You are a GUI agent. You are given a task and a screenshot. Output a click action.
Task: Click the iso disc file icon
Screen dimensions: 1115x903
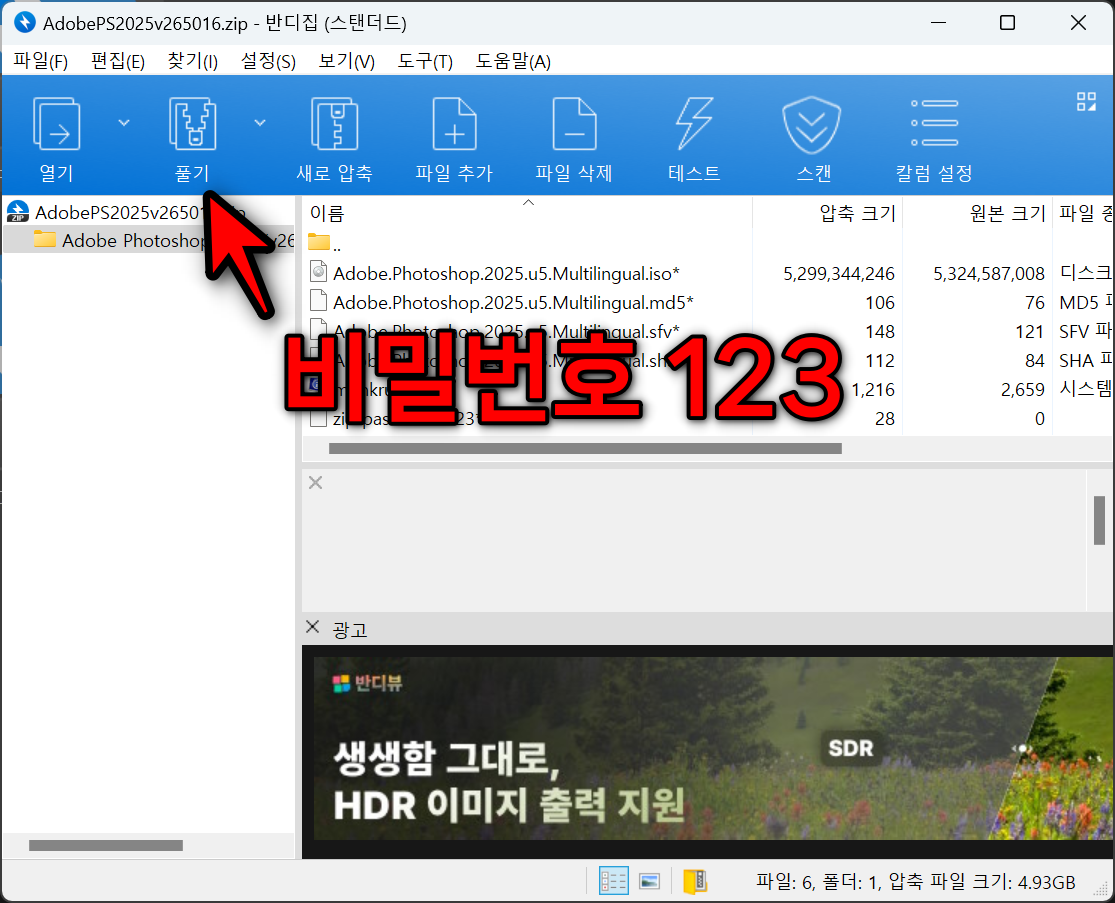point(319,272)
